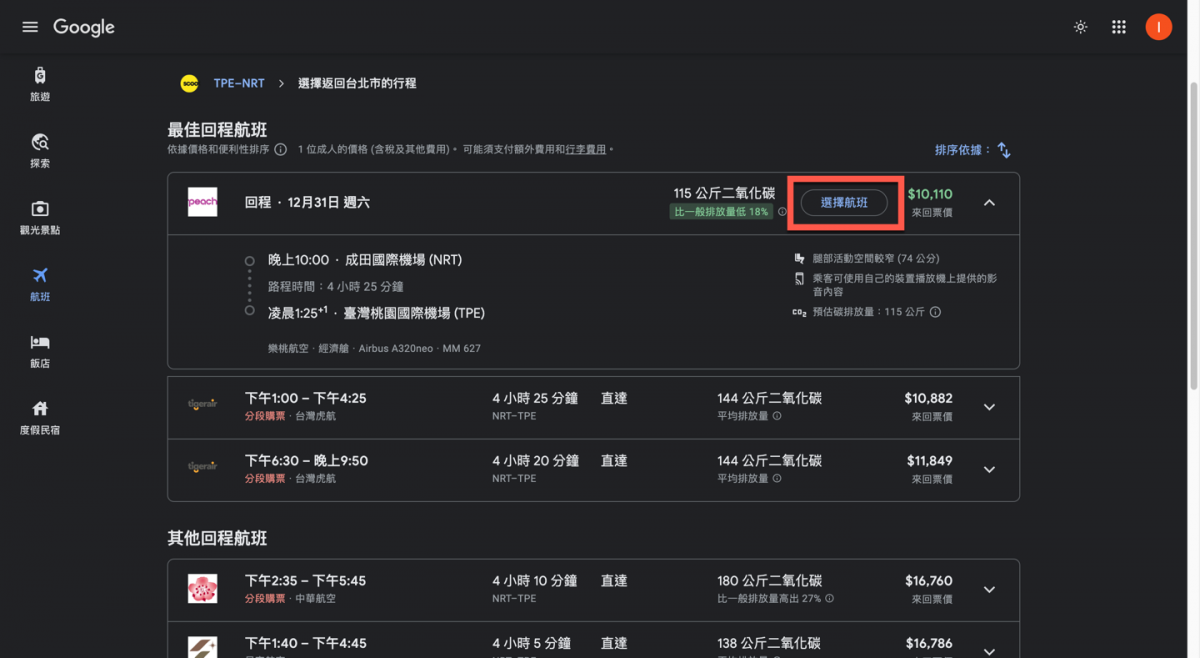This screenshot has height=658, width=1200.
Task: Open the hamburger main menu
Action: coord(30,27)
